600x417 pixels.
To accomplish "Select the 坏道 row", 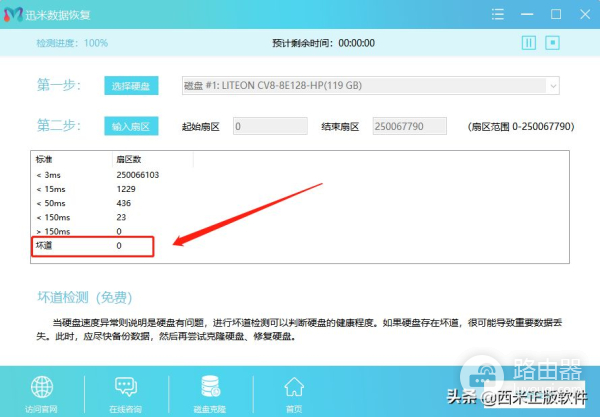I will (x=93, y=246).
